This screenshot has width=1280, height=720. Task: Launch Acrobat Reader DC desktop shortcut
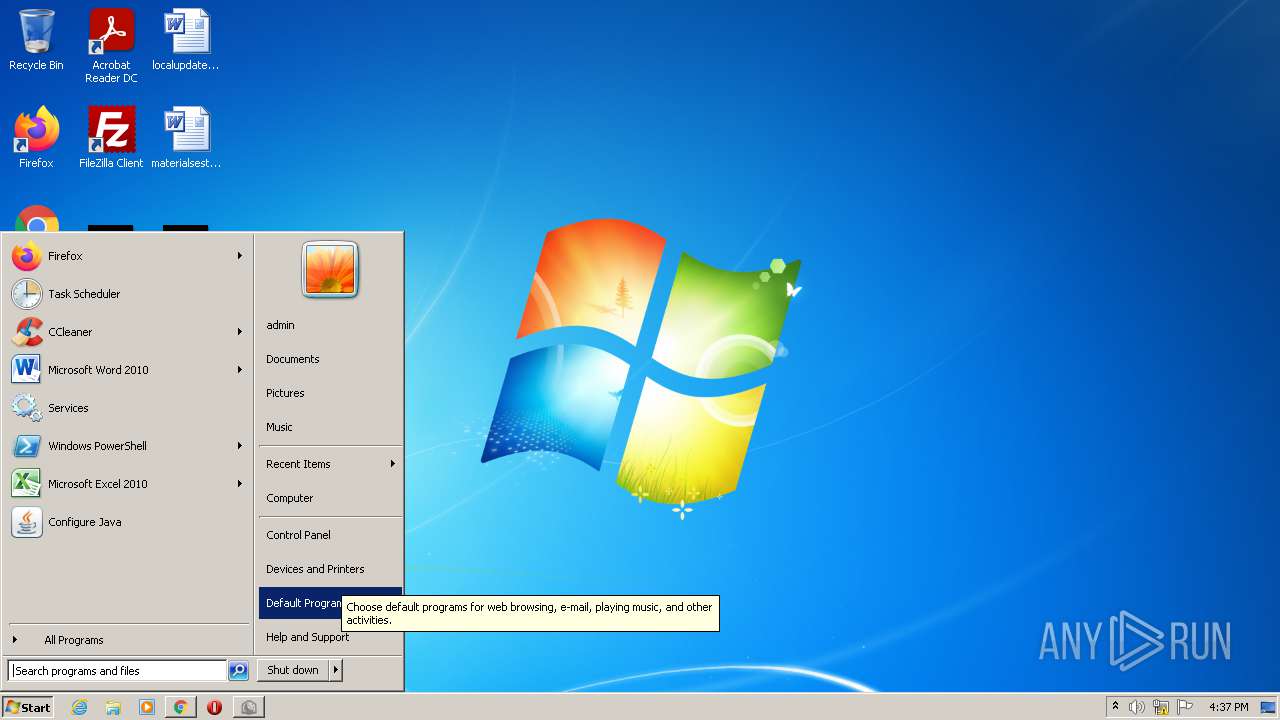pos(111,46)
